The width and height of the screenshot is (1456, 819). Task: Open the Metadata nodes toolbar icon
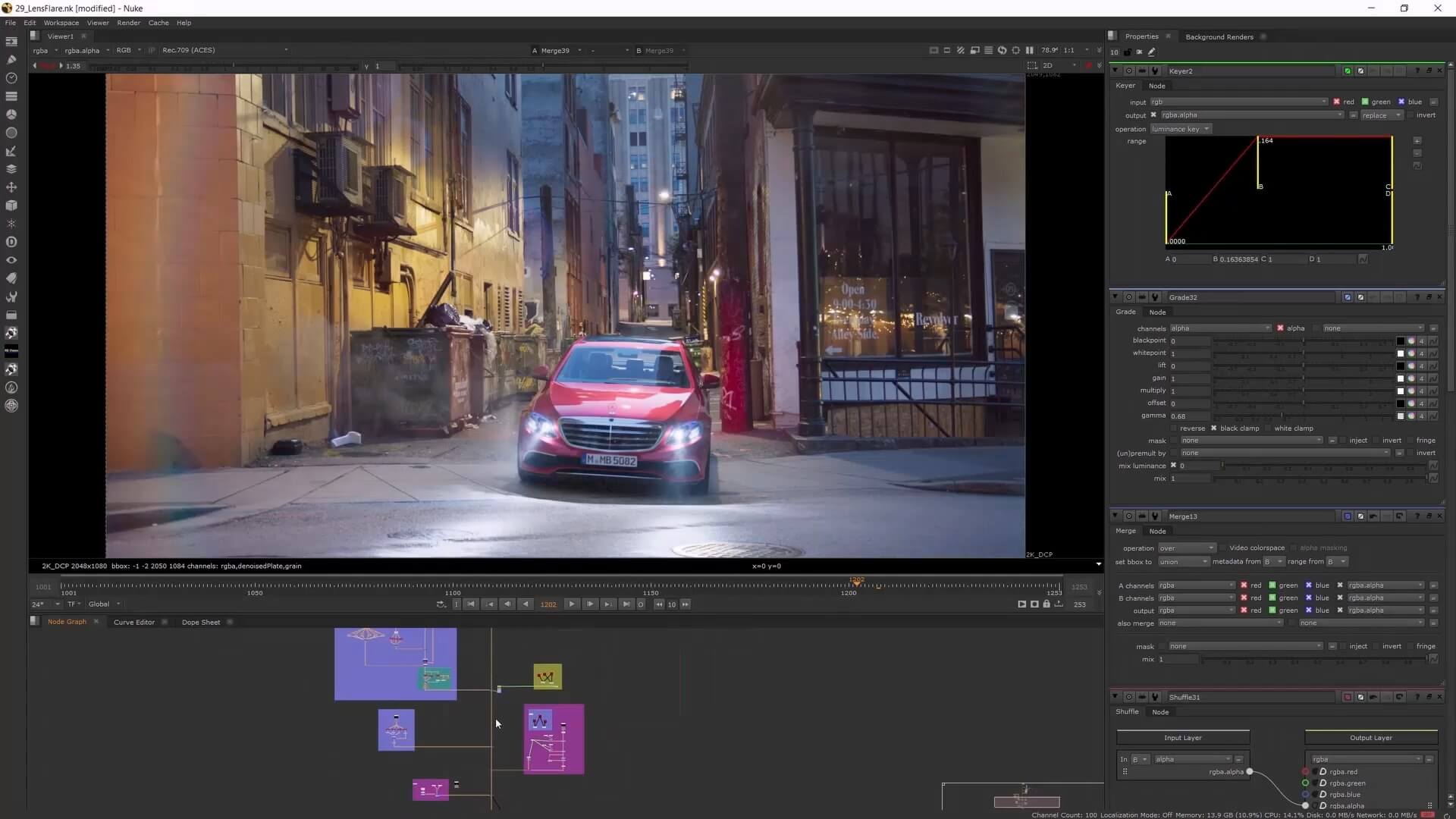click(x=11, y=278)
